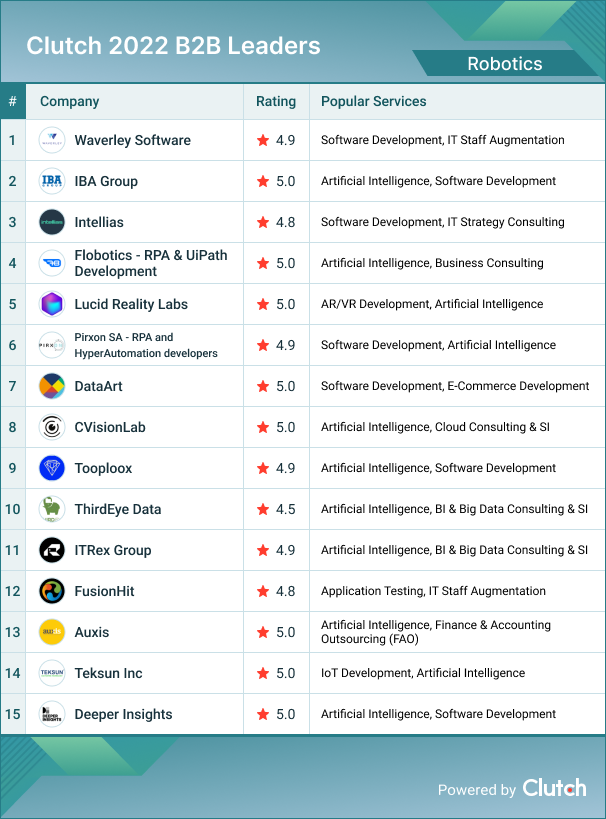Click rank number 15
Image resolution: width=606 pixels, height=819 pixels.
click(13, 714)
